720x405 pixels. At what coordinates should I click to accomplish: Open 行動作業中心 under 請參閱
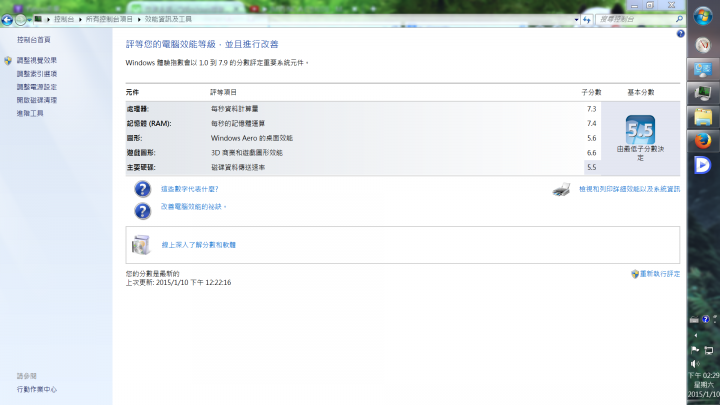(x=37, y=389)
